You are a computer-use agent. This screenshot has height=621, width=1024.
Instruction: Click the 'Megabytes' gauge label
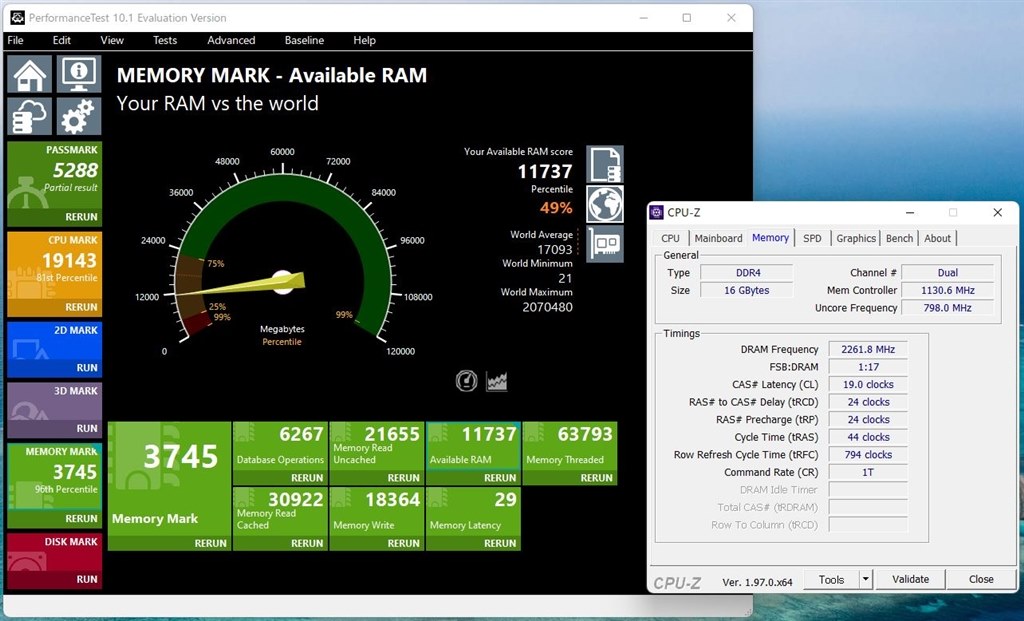pyautogui.click(x=282, y=329)
